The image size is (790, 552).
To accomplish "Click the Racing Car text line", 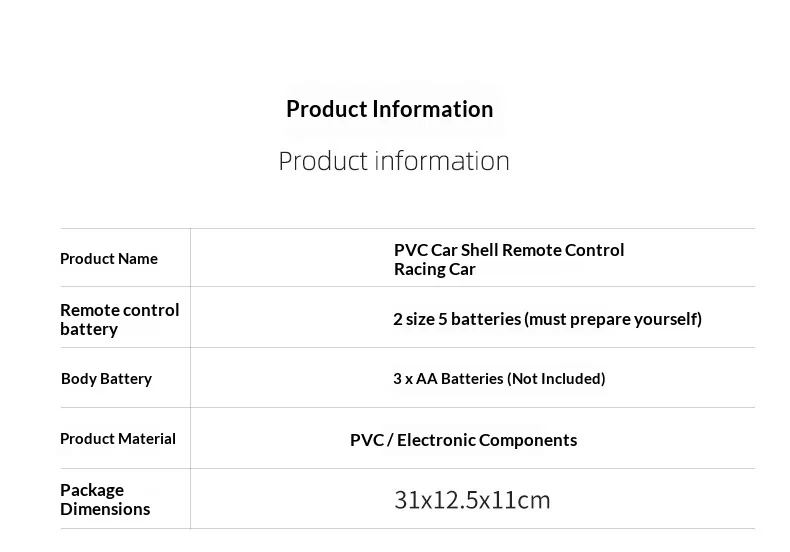I will point(434,269).
